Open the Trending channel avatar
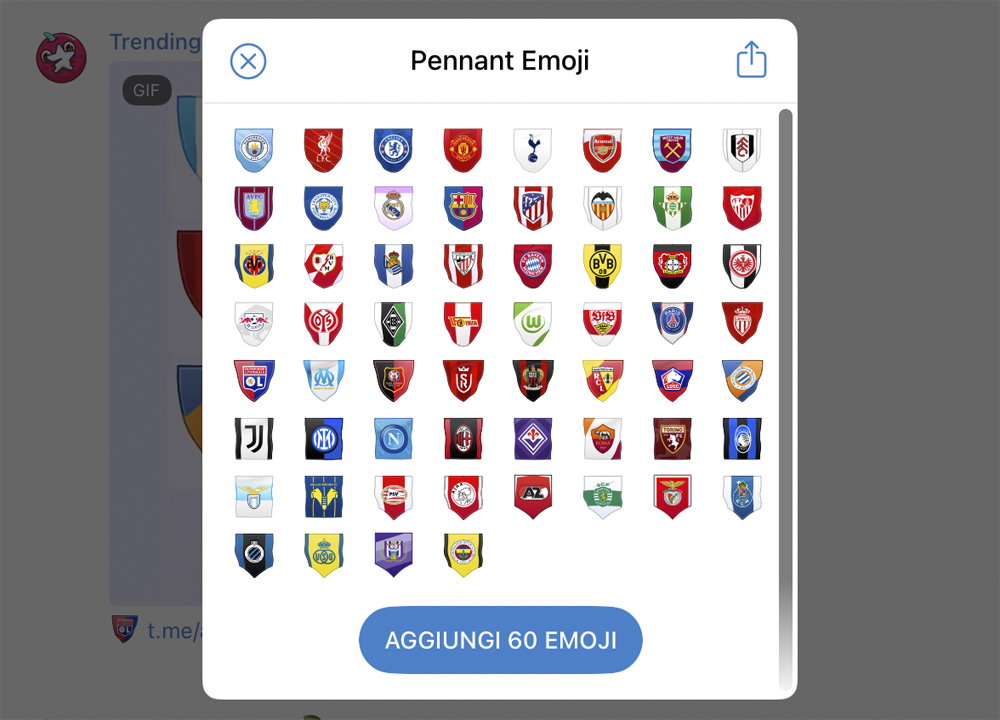The height and width of the screenshot is (720, 1000). tap(61, 58)
